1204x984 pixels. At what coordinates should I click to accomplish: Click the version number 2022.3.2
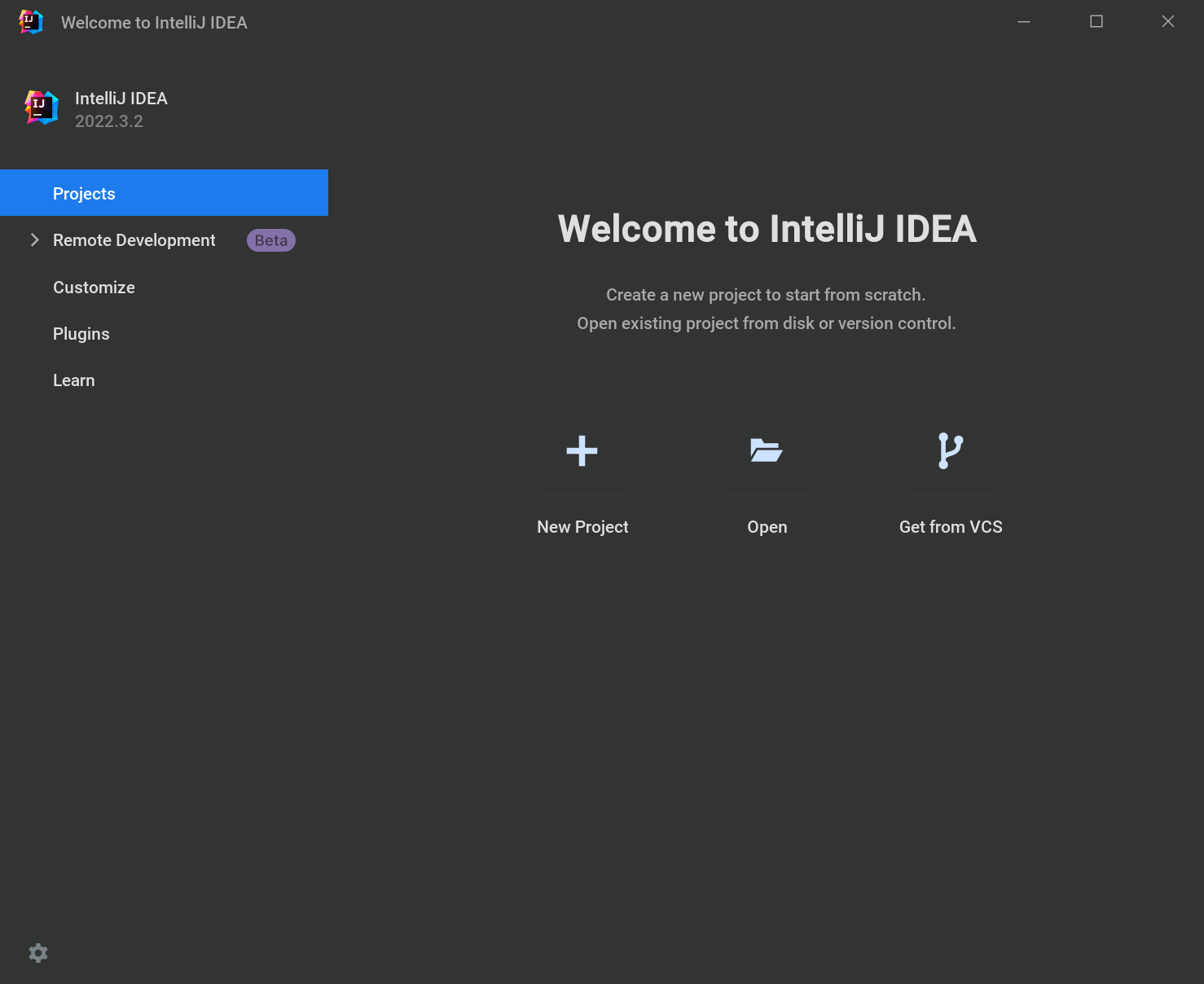[x=109, y=121]
